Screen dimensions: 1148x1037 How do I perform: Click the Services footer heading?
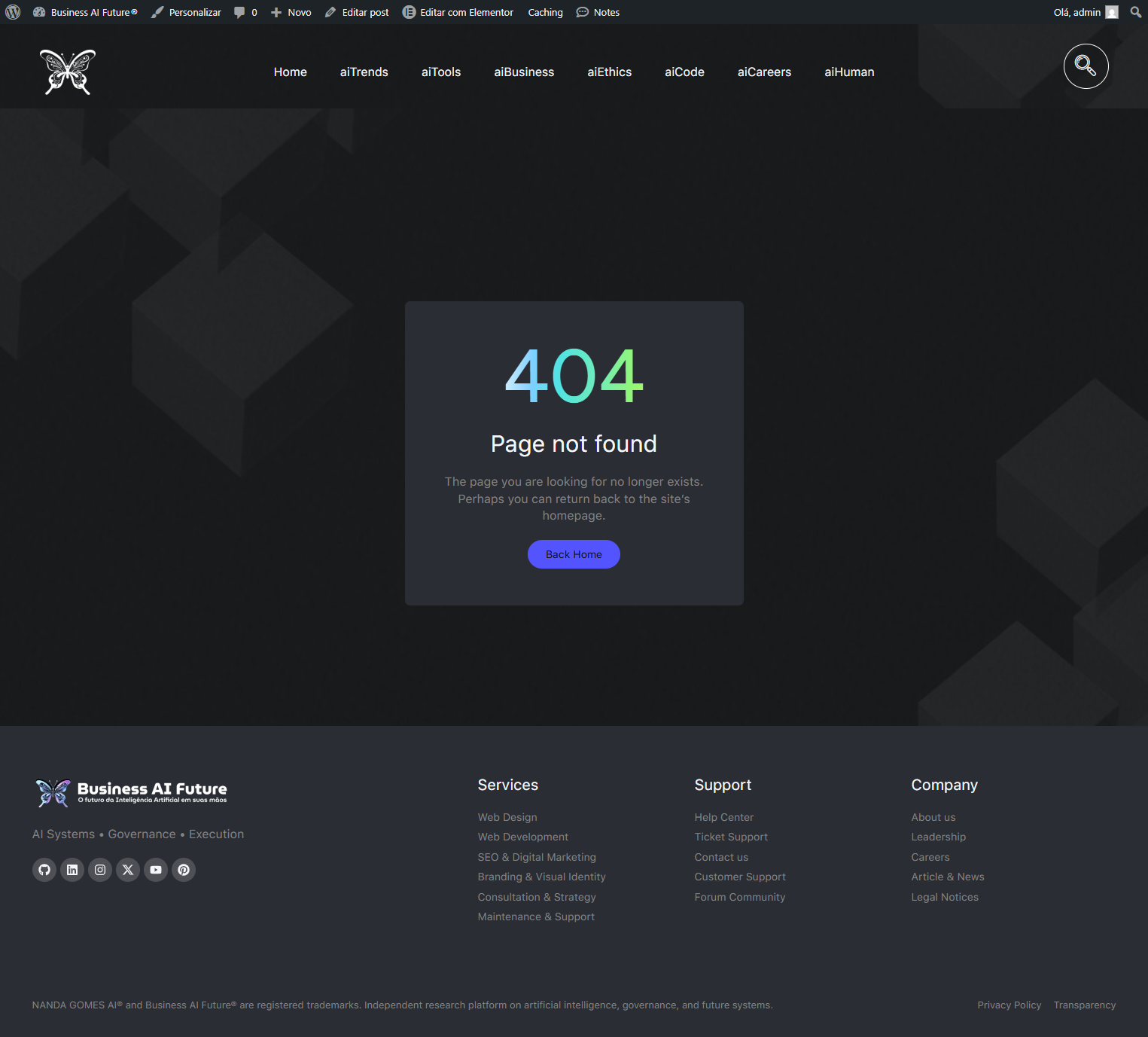coord(508,785)
